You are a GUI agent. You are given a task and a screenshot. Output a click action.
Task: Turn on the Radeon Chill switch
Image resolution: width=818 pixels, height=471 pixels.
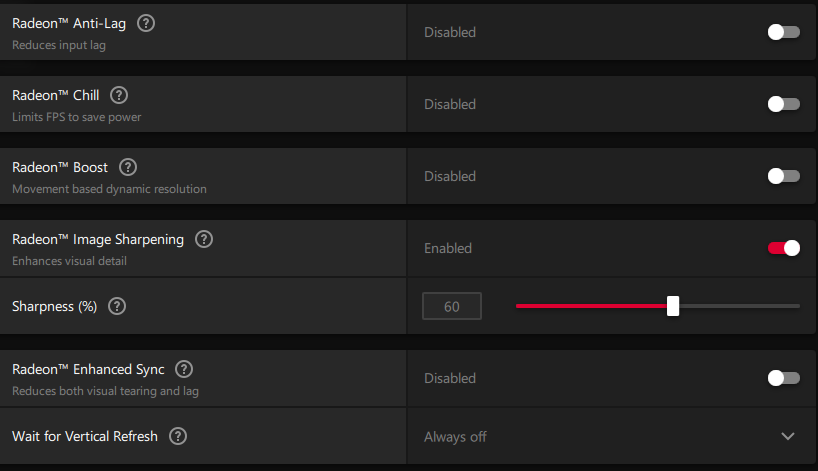(783, 104)
